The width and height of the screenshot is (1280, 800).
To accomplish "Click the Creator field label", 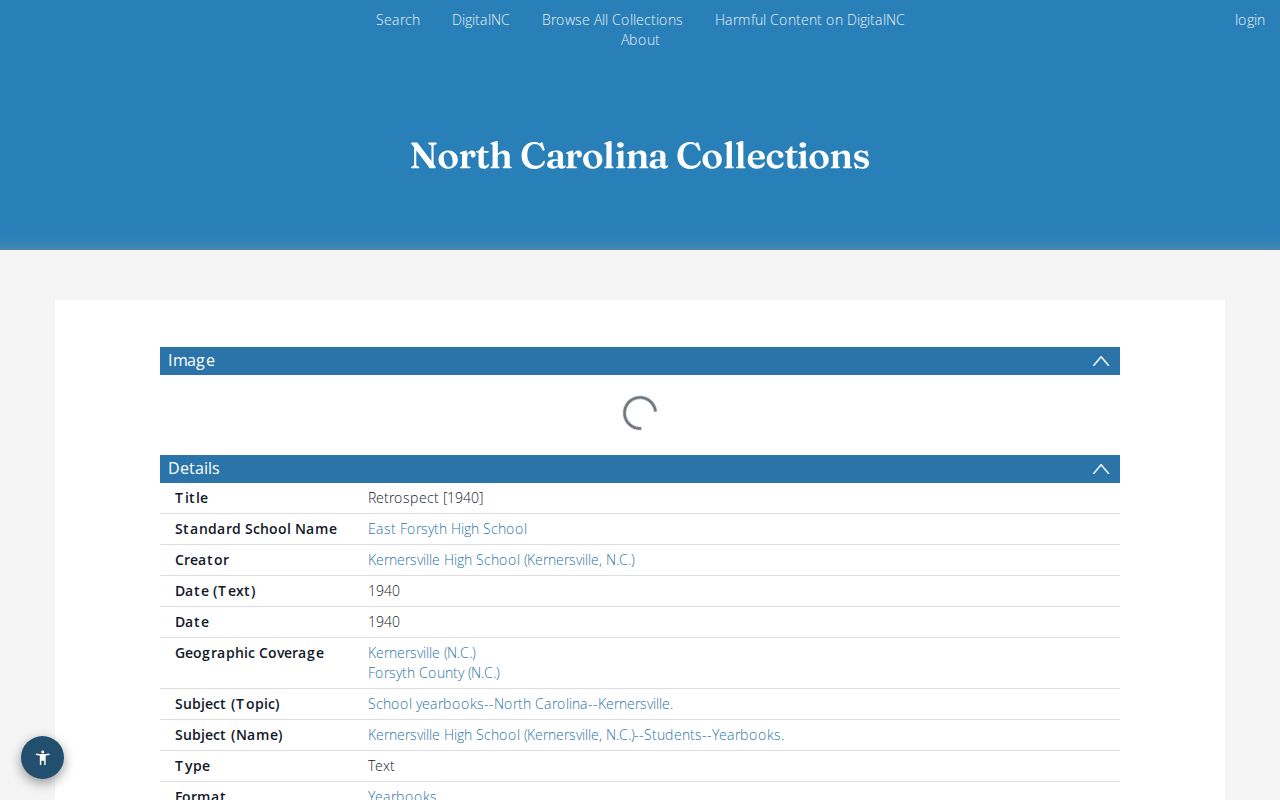I will (202, 560).
